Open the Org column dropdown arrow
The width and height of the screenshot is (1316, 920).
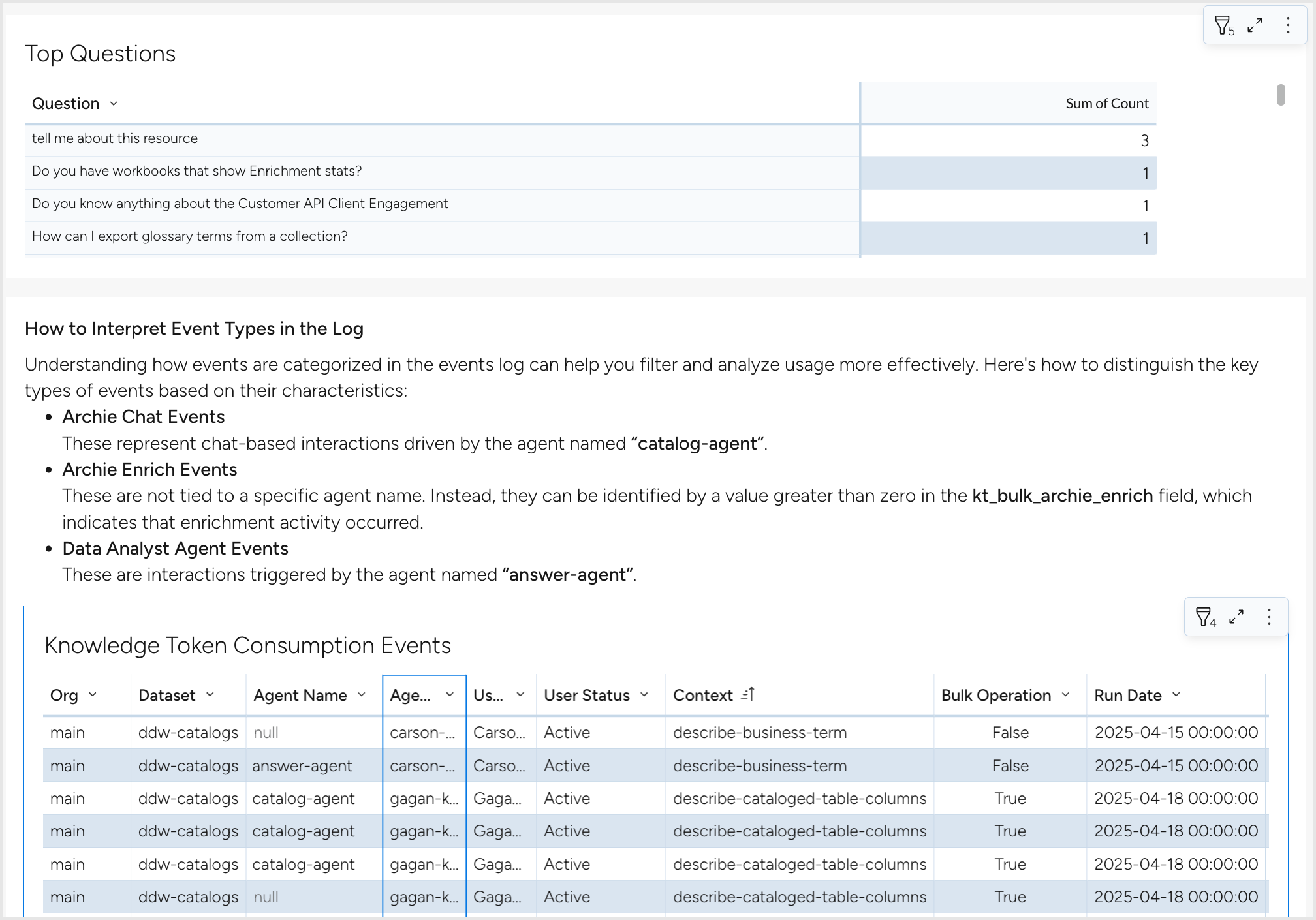tap(93, 695)
